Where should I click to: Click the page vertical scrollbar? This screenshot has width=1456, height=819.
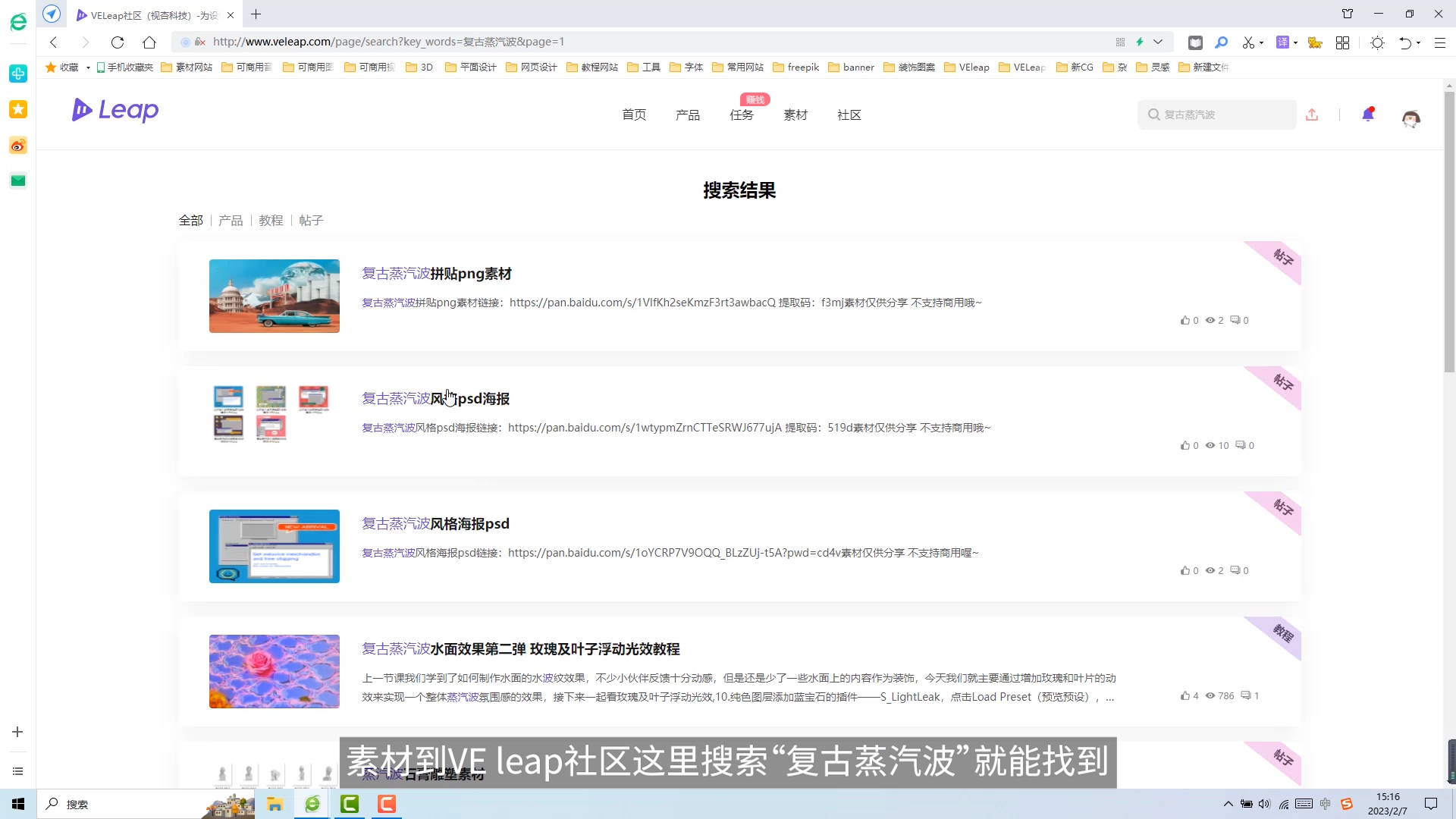click(x=1449, y=232)
